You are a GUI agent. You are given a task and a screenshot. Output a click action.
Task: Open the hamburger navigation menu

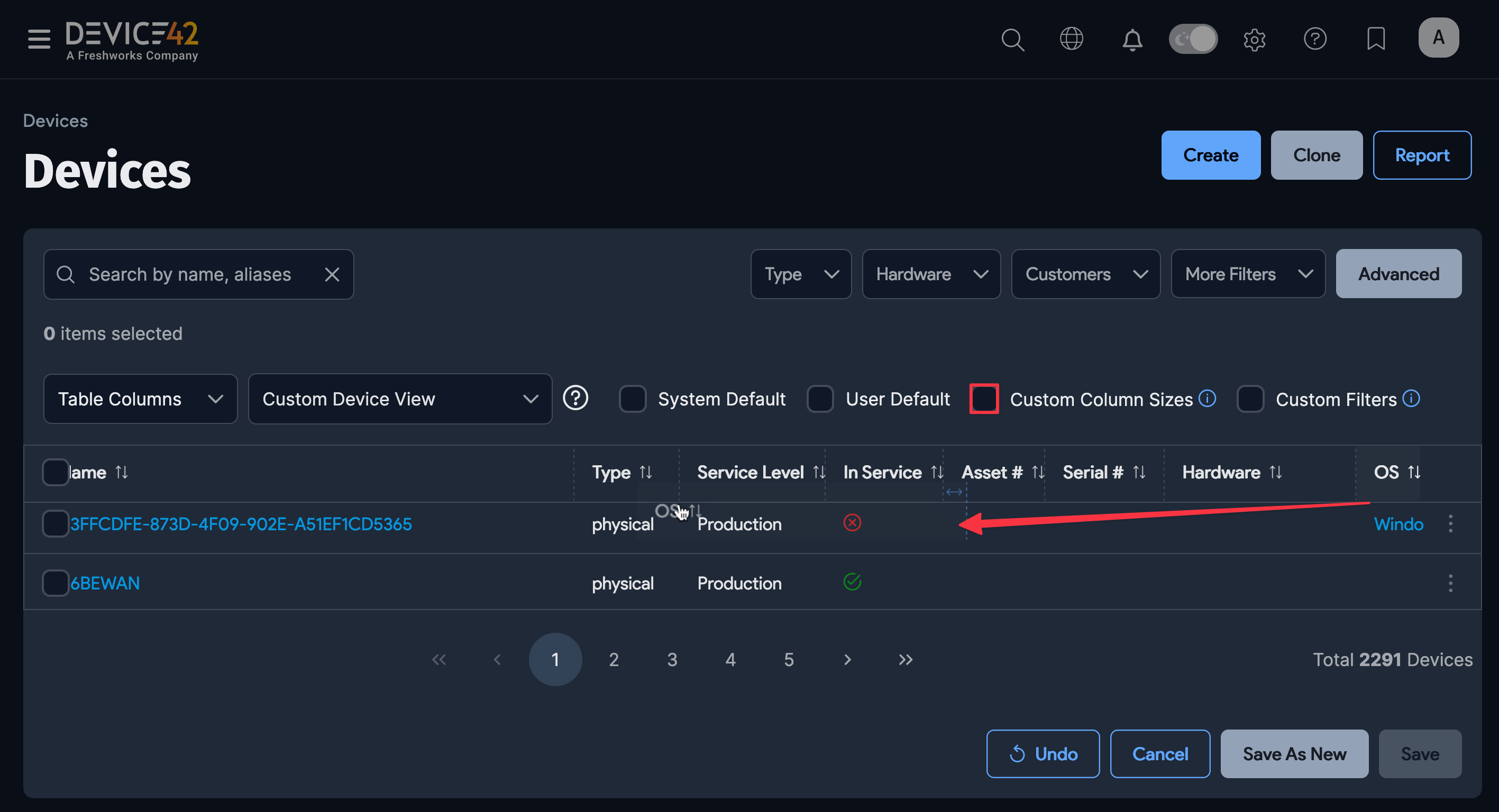(x=39, y=39)
